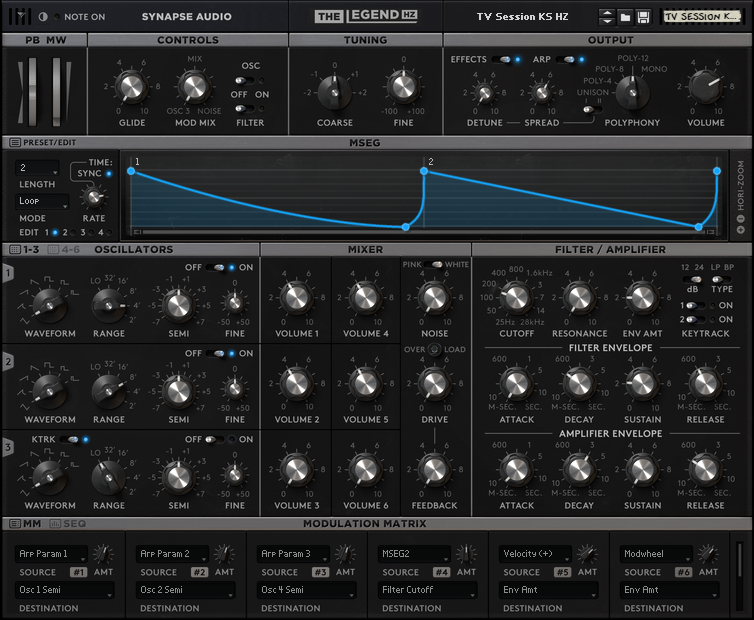Open slot #2 source Arp Param 2 dropdown

coord(172,554)
